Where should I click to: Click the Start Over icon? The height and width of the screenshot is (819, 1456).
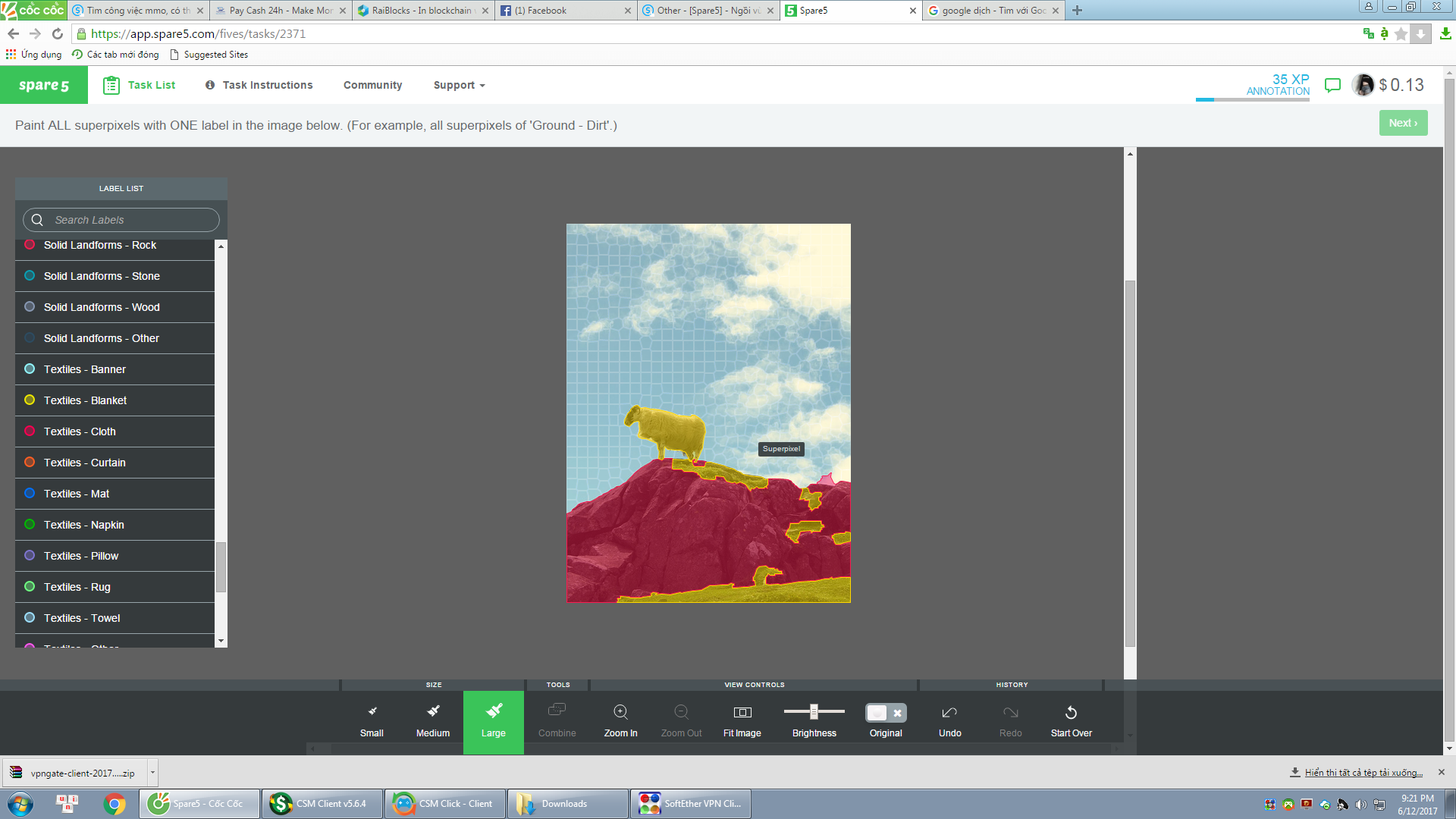coord(1071,713)
